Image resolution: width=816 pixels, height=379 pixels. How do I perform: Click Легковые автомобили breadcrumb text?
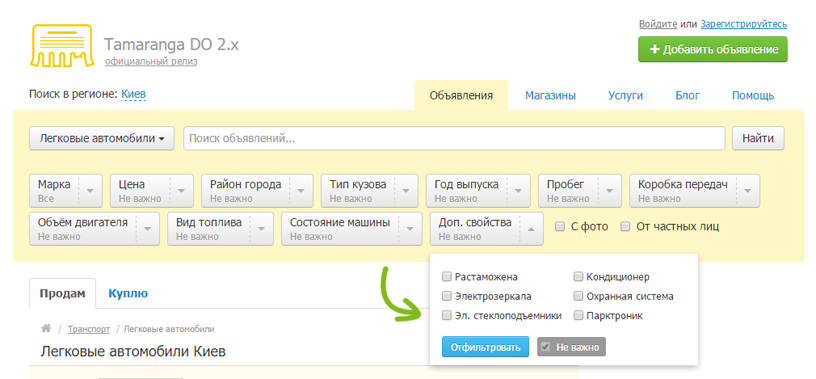pyautogui.click(x=169, y=329)
